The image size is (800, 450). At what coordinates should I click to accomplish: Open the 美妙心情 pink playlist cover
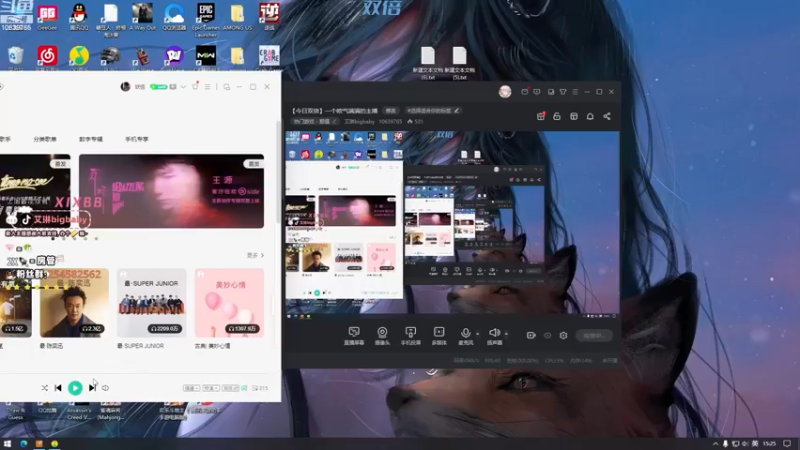click(229, 303)
